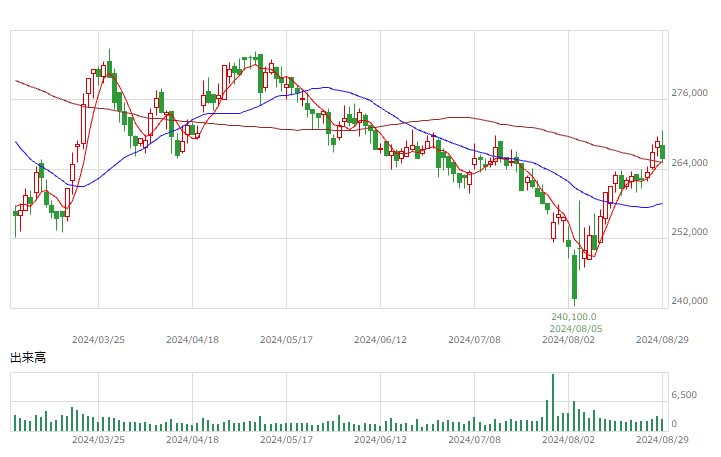
Task: Click the 240,000 price axis label
Action: 689,301
